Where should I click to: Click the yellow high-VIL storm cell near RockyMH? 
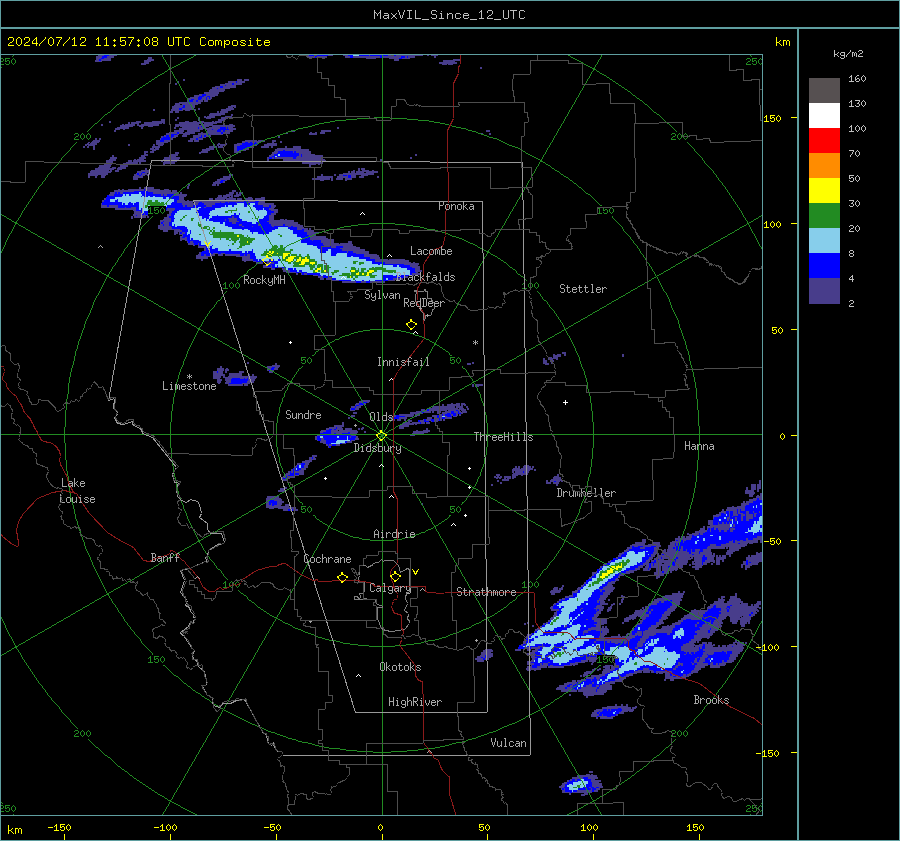point(298,259)
